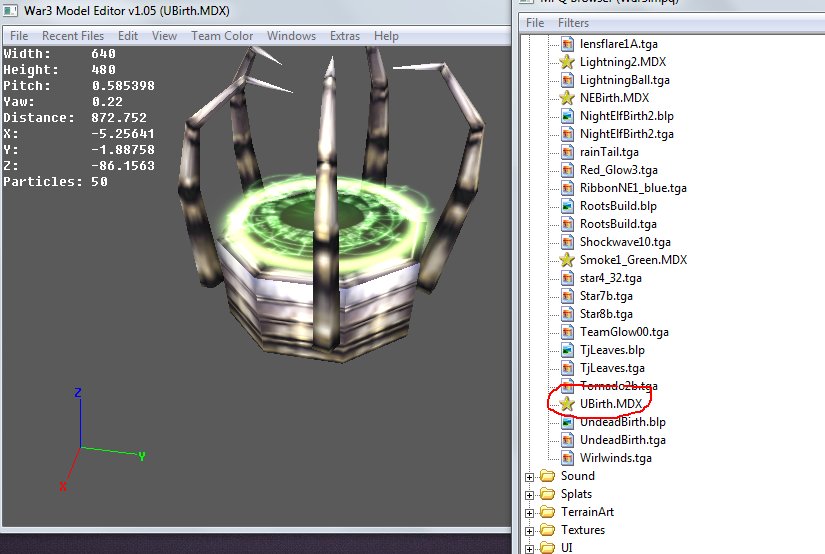The height and width of the screenshot is (554, 825).
Task: Click the Wirlwinds.tga file icon
Action: click(567, 458)
